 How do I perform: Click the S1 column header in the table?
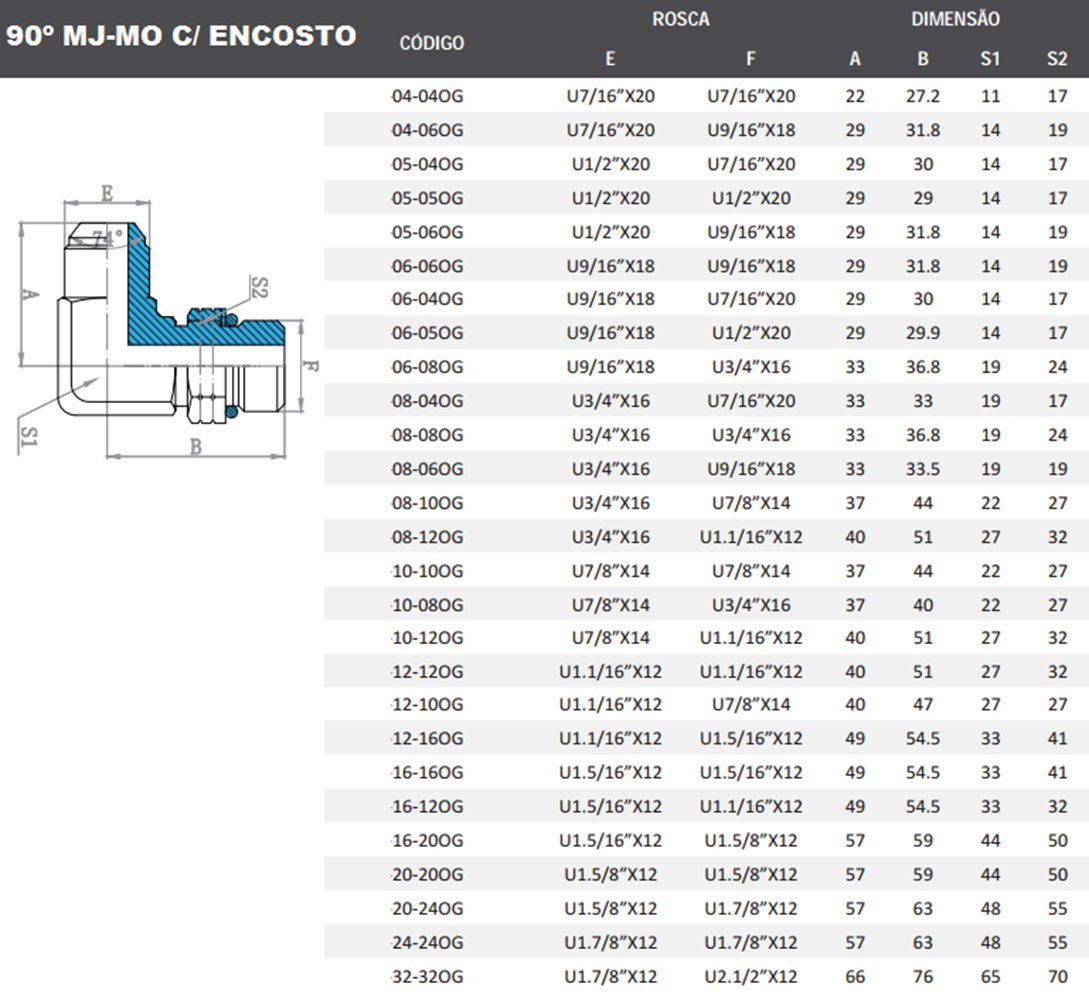990,58
